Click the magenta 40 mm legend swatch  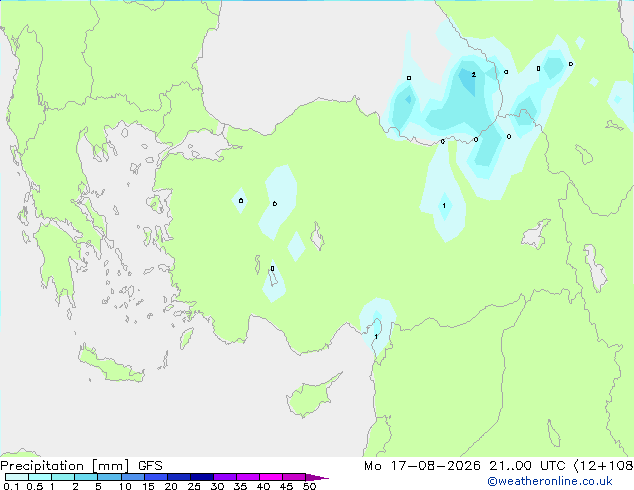click(x=271, y=477)
